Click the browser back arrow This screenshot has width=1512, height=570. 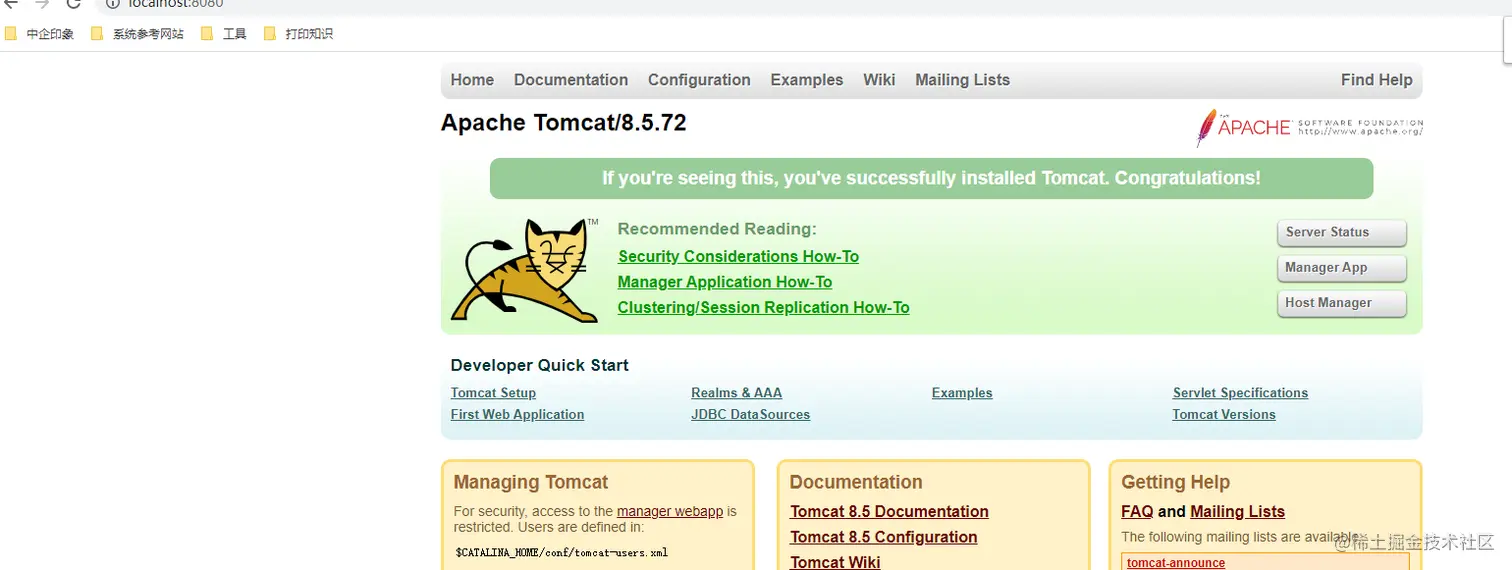pos(11,3)
